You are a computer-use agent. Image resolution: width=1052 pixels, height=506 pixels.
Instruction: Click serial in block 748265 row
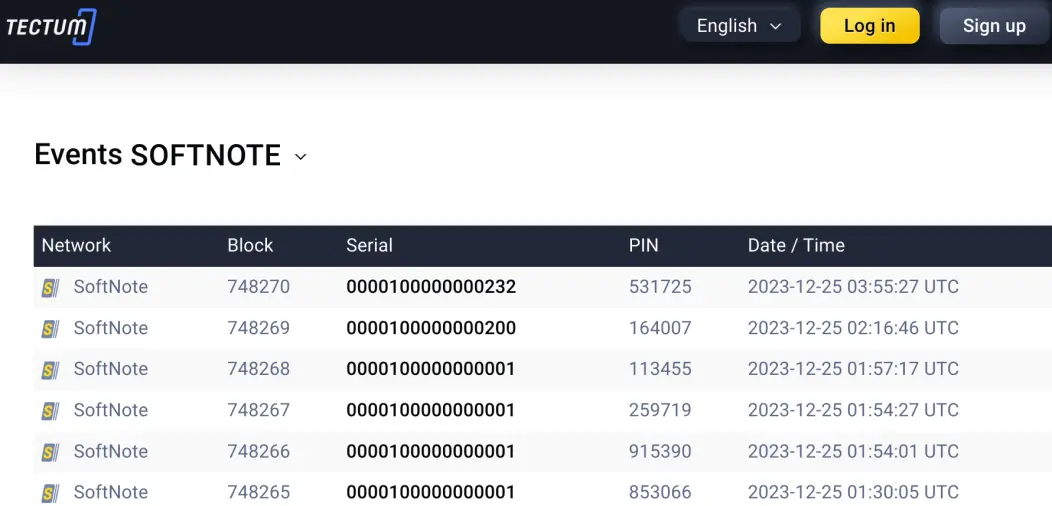(430, 492)
